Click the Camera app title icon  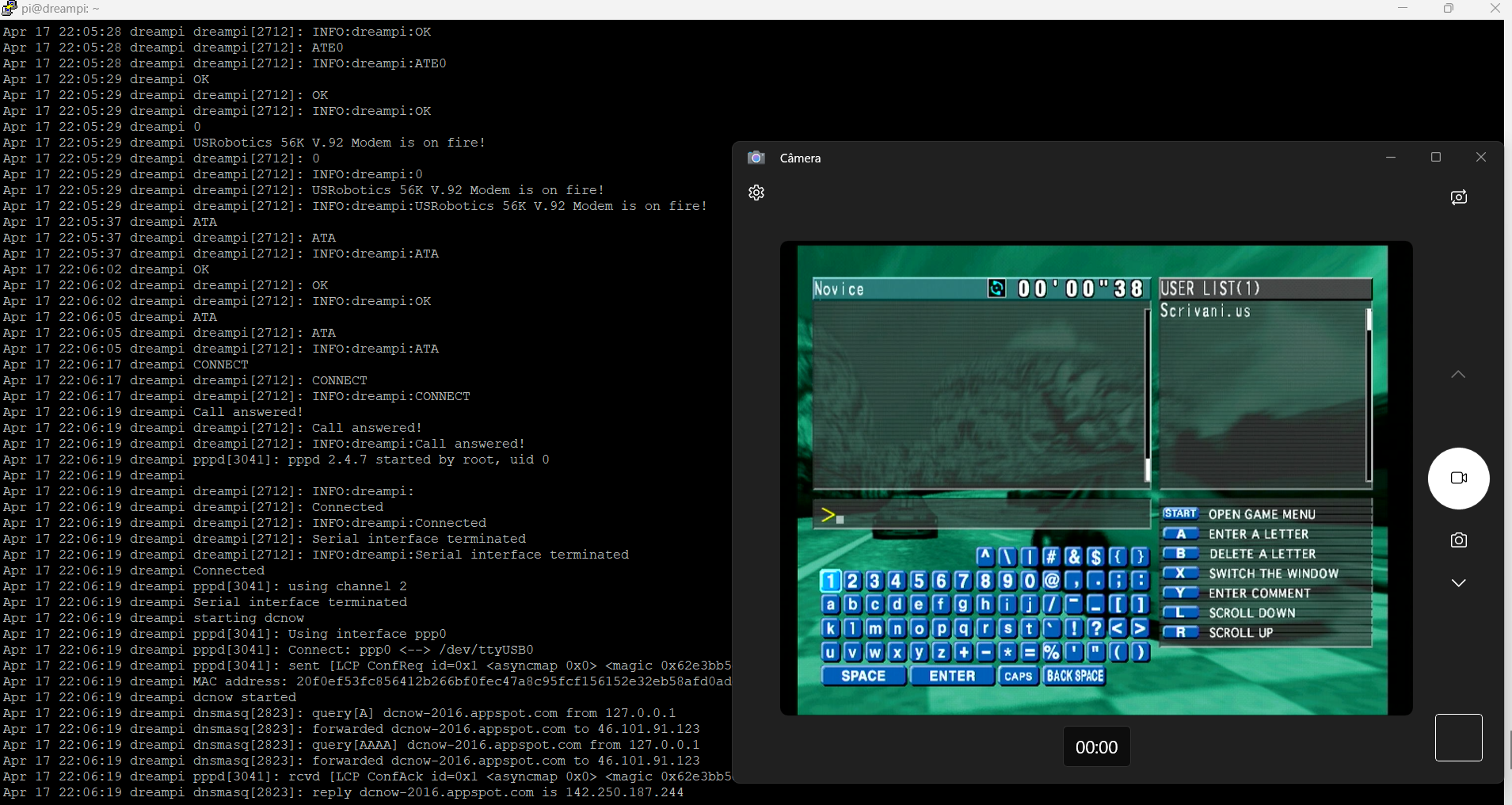click(756, 158)
